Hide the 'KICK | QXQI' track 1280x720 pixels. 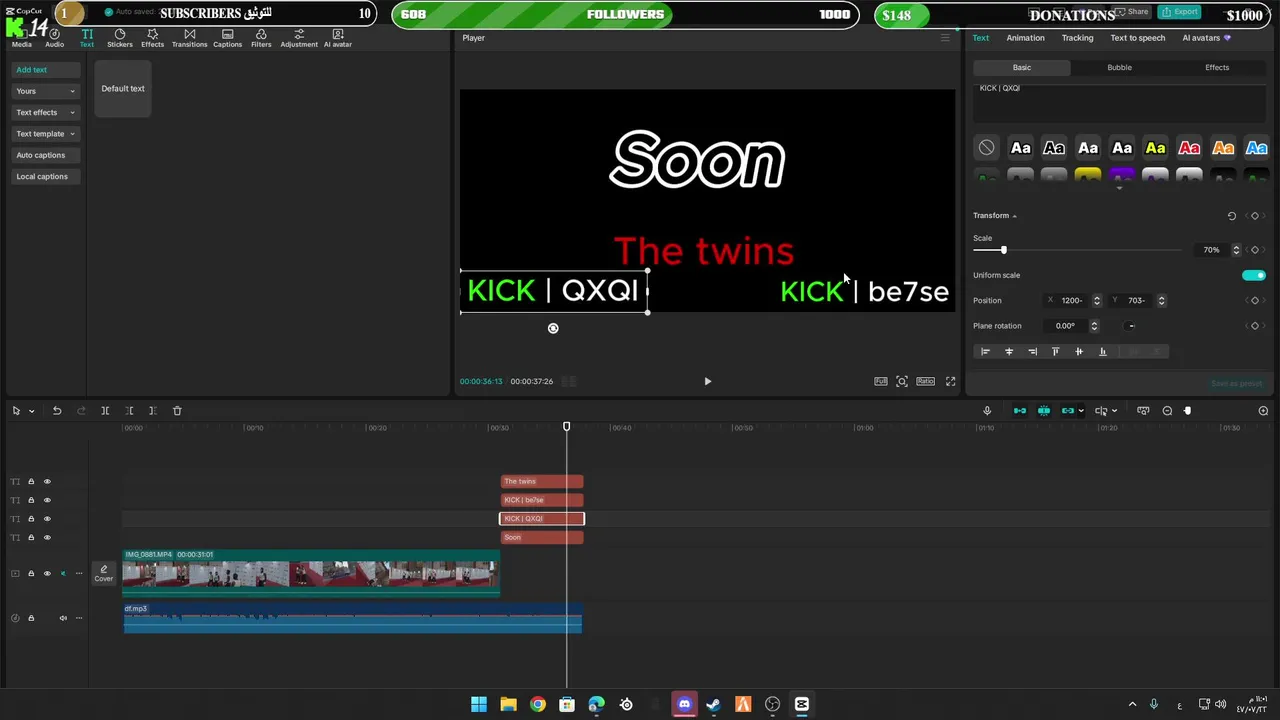(47, 519)
